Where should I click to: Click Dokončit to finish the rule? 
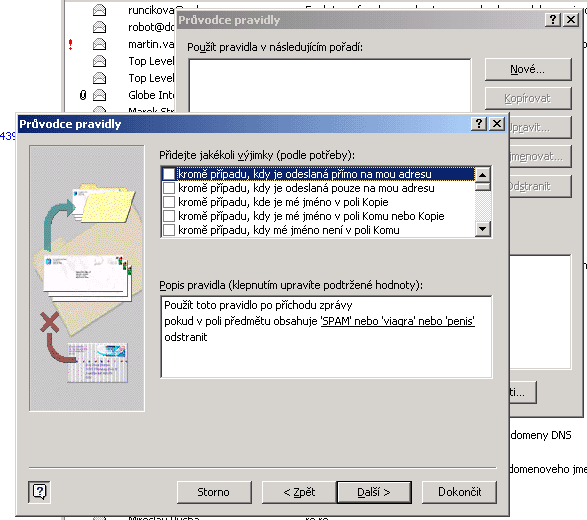[x=459, y=492]
